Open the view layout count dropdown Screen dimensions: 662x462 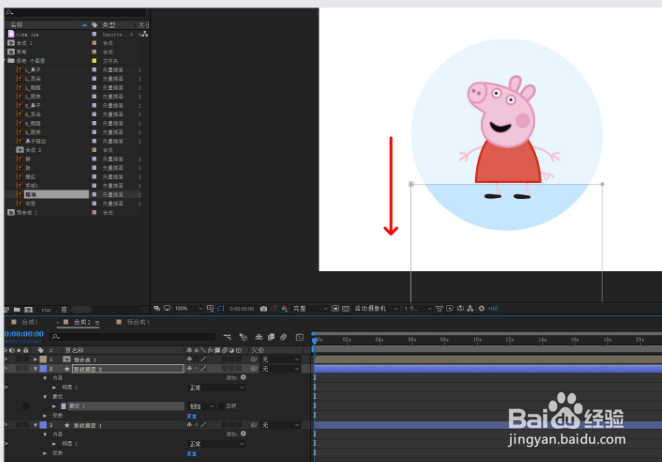point(417,309)
